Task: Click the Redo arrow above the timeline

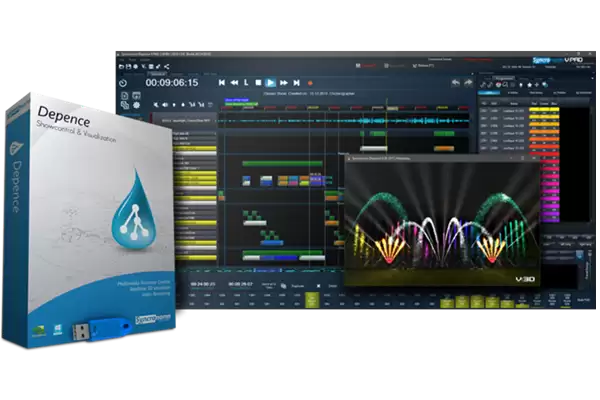Action: pyautogui.click(x=466, y=85)
